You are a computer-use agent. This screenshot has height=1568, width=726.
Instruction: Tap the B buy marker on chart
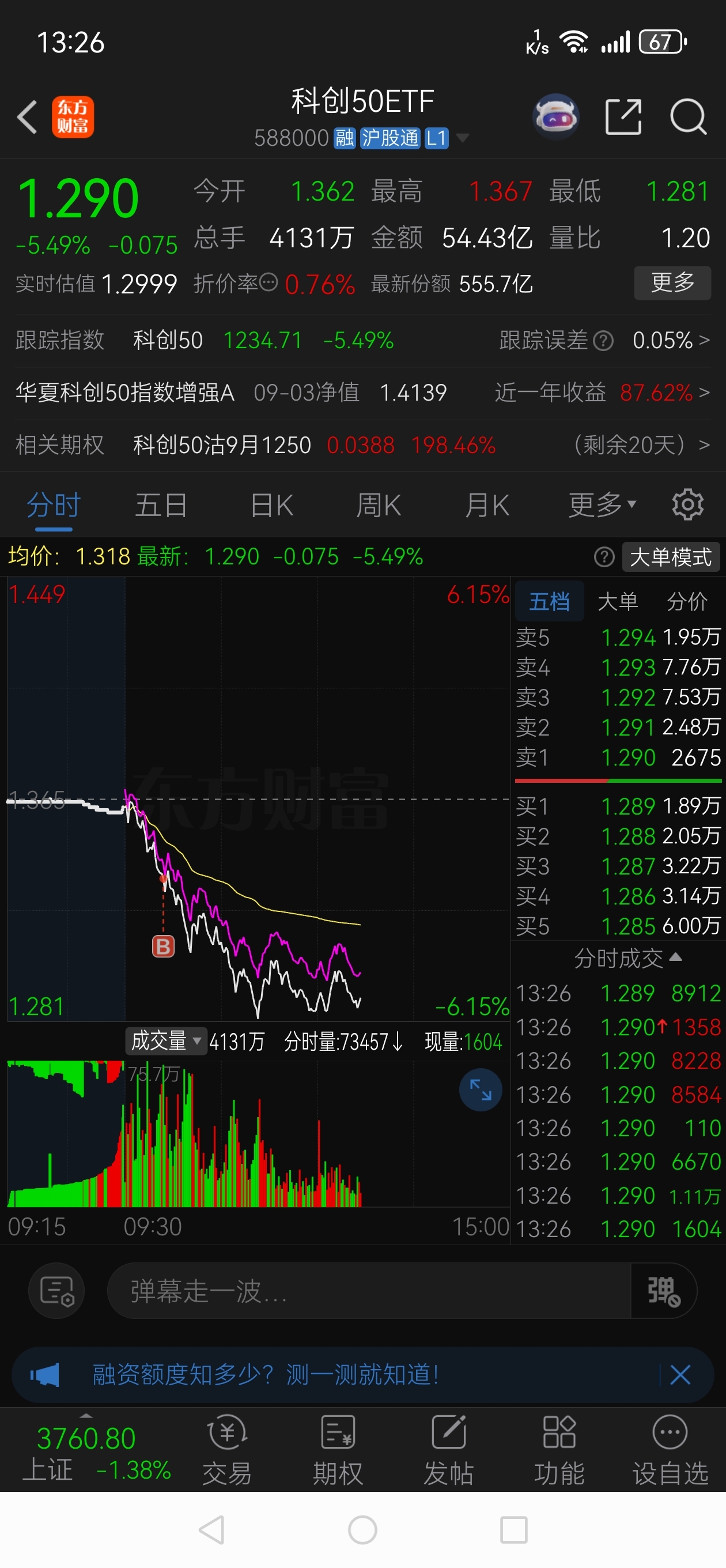point(162,946)
